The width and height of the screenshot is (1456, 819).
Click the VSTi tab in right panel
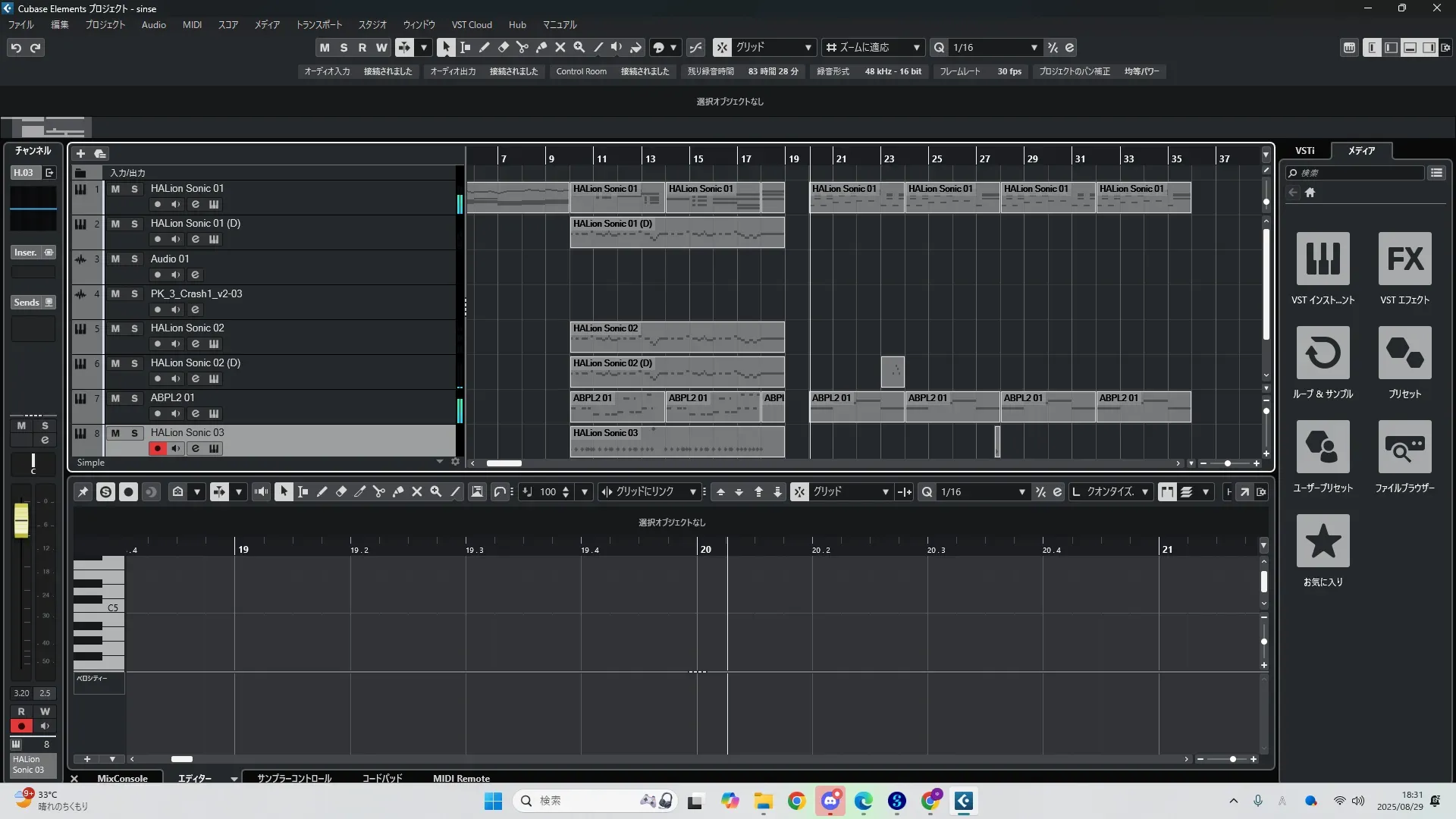tap(1304, 150)
